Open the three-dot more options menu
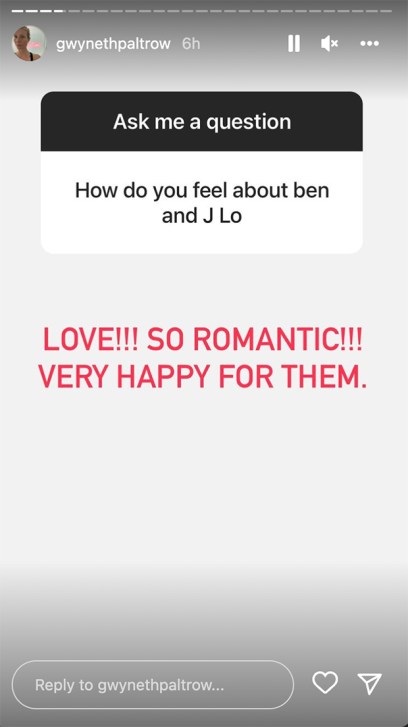Viewport: 408px width, 727px height. click(370, 44)
